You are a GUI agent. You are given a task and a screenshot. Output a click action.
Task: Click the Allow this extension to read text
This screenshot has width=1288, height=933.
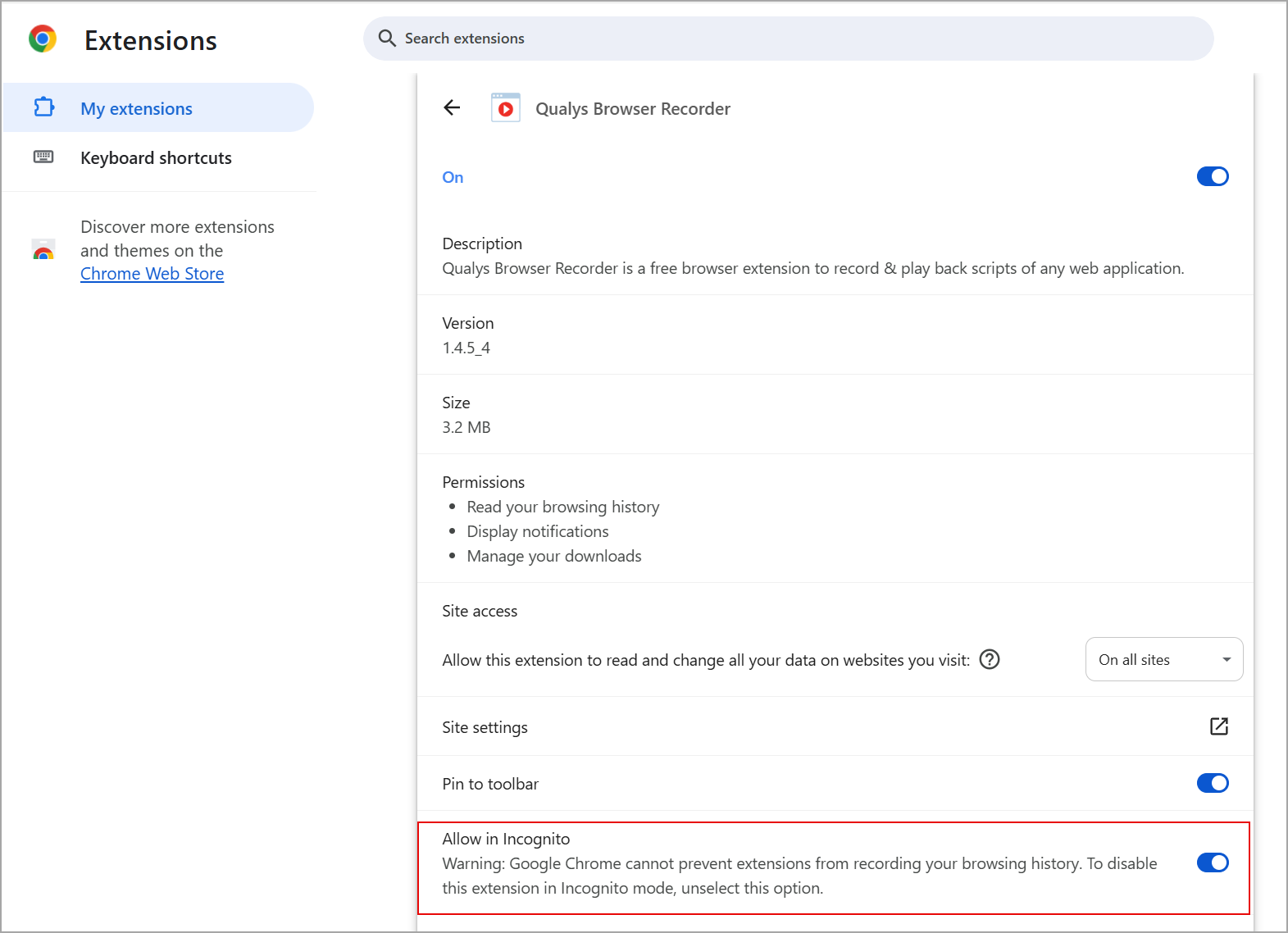(706, 660)
